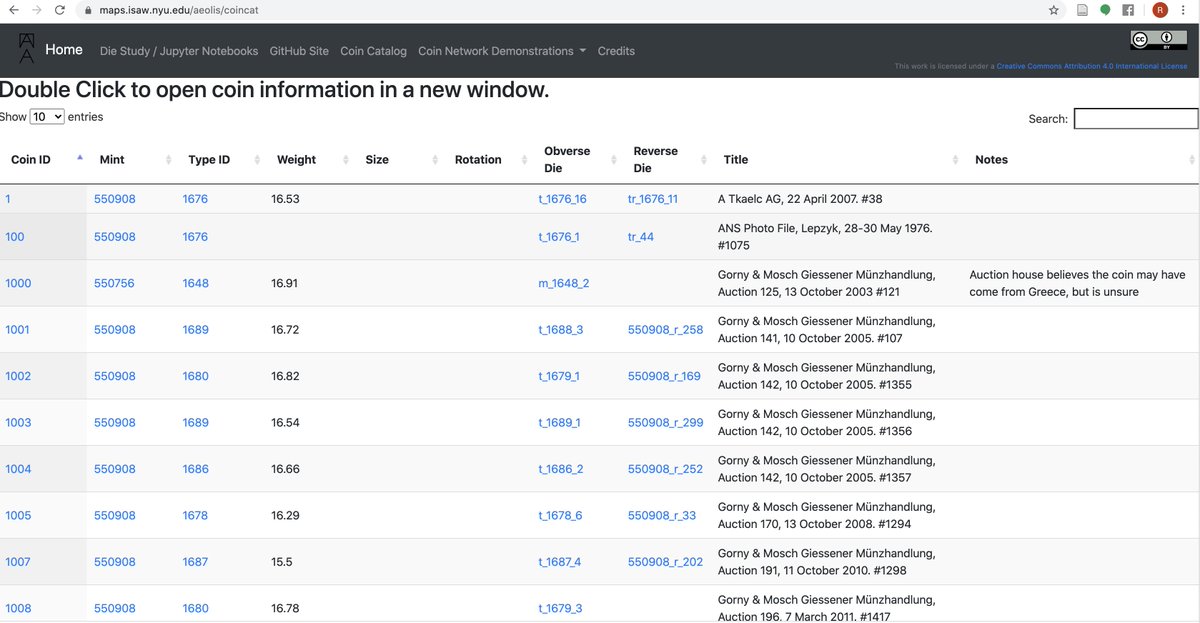This screenshot has height=623, width=1200.
Task: Sort table by Size column
Action: pos(399,160)
